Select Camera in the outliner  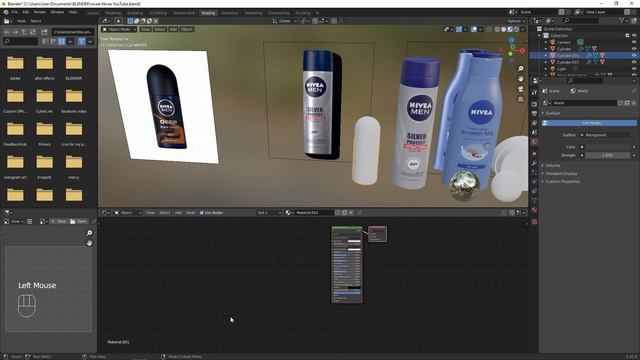564,42
